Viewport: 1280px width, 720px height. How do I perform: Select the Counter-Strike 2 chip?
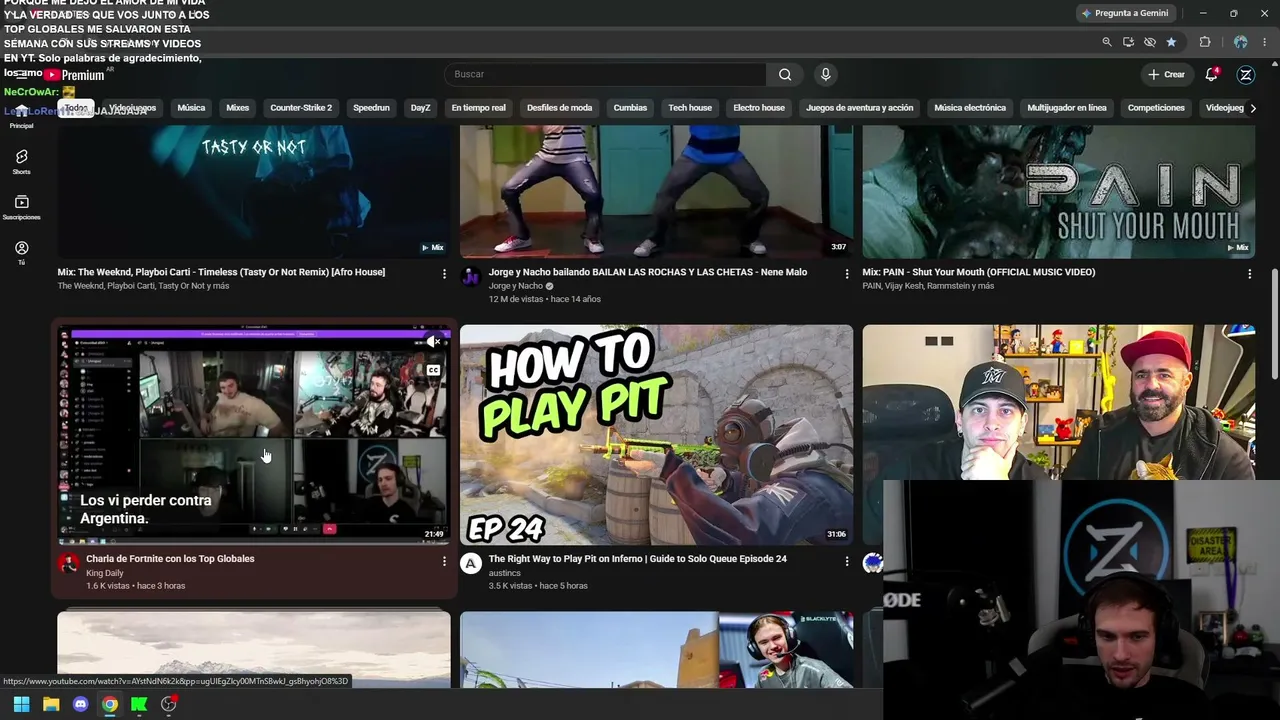point(301,108)
